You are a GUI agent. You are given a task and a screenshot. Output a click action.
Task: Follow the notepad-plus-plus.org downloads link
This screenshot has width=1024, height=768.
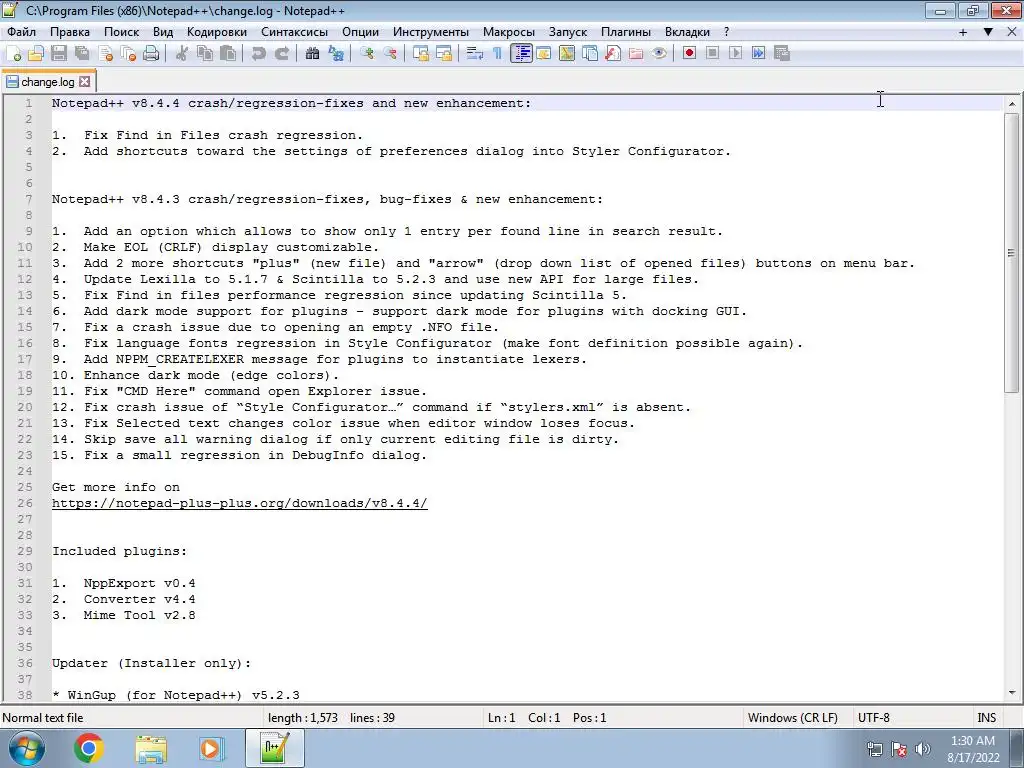coord(240,504)
